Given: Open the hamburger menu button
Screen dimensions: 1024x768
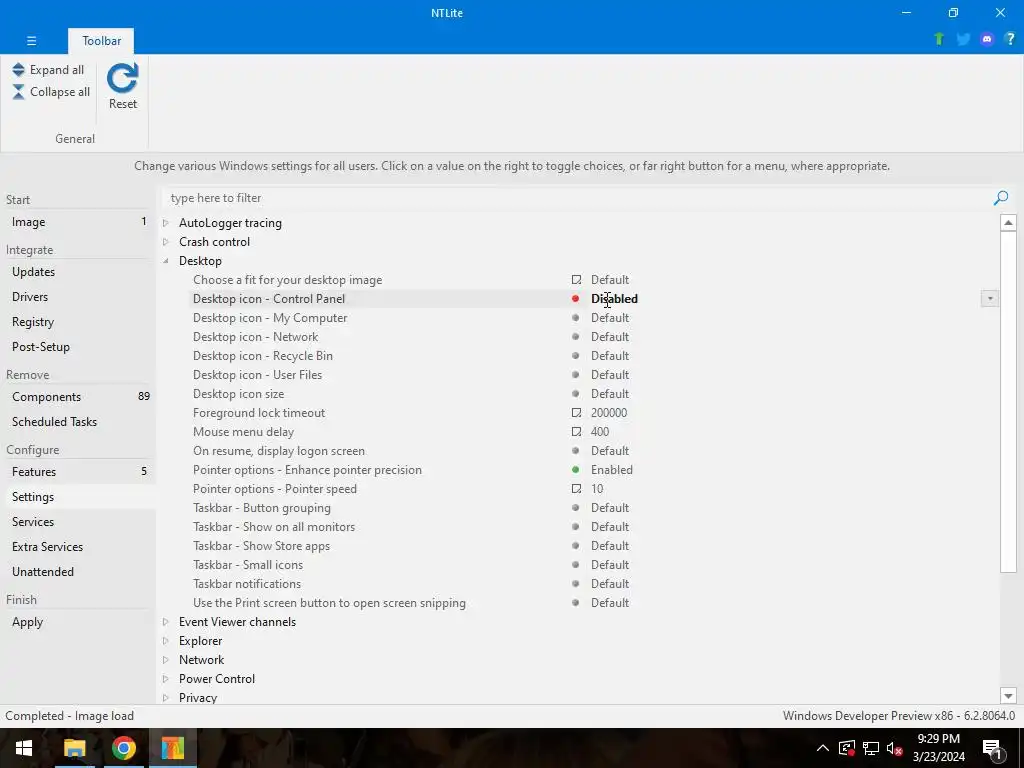Looking at the screenshot, I should click(31, 40).
